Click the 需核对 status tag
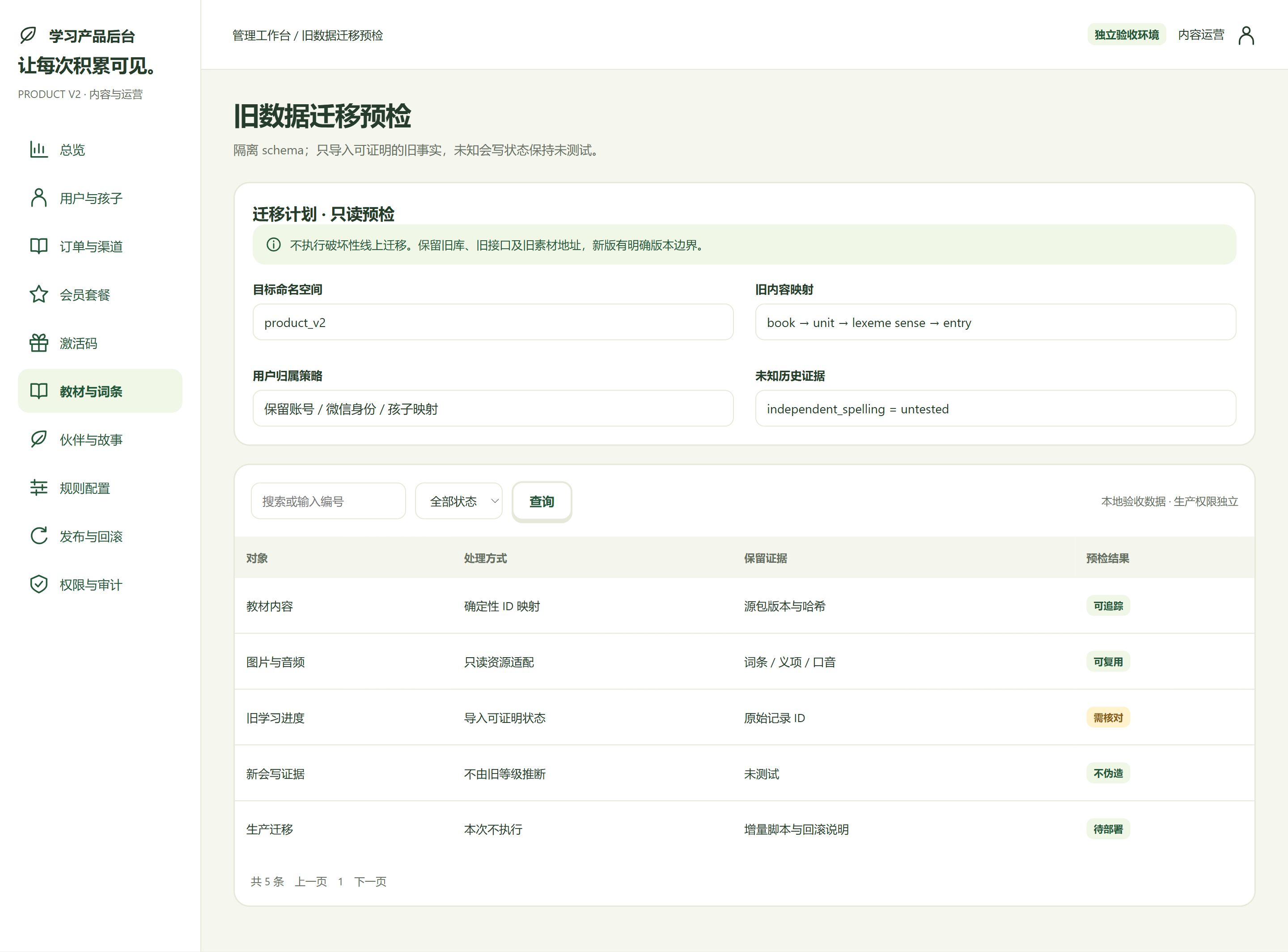 click(1108, 718)
